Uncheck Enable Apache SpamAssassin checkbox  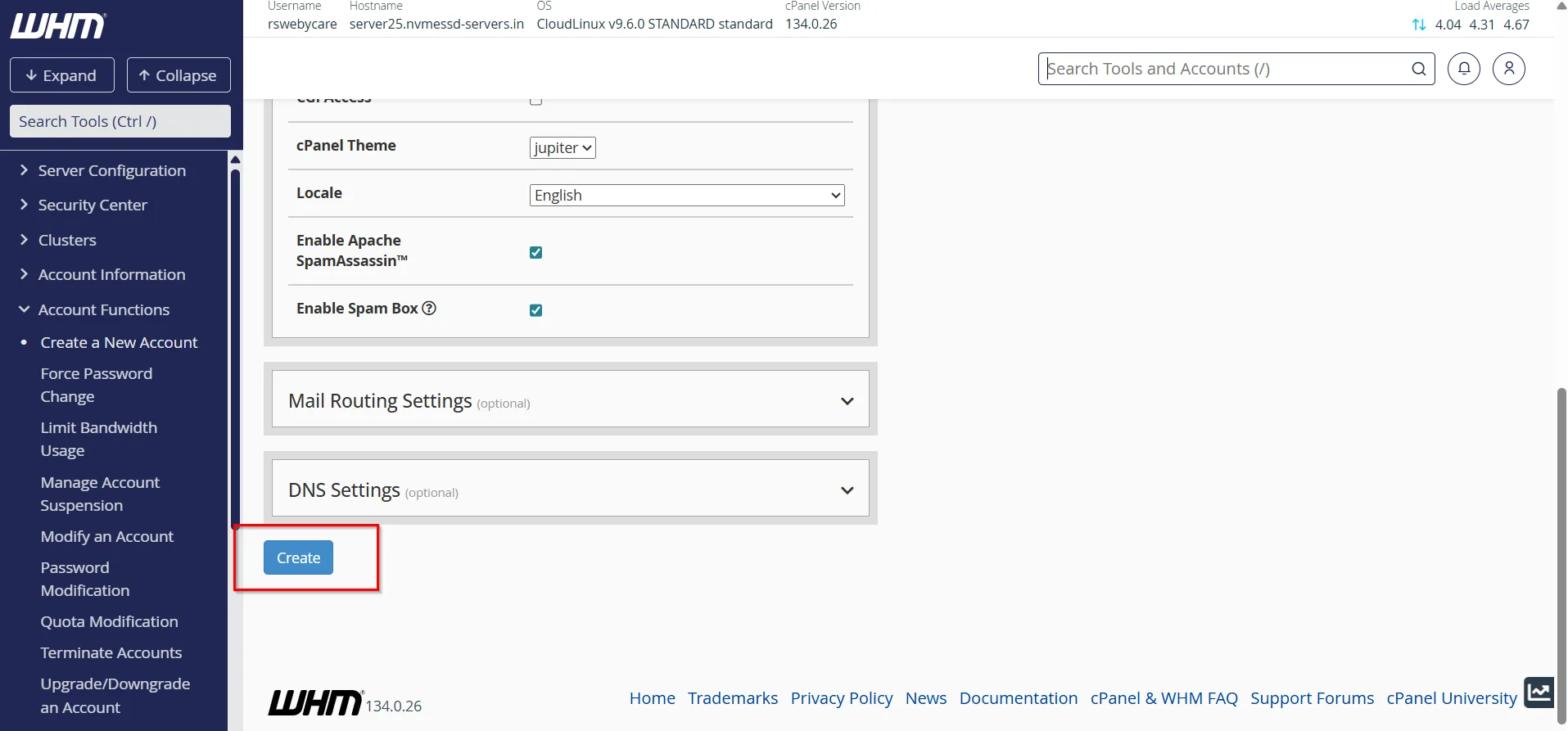(536, 252)
